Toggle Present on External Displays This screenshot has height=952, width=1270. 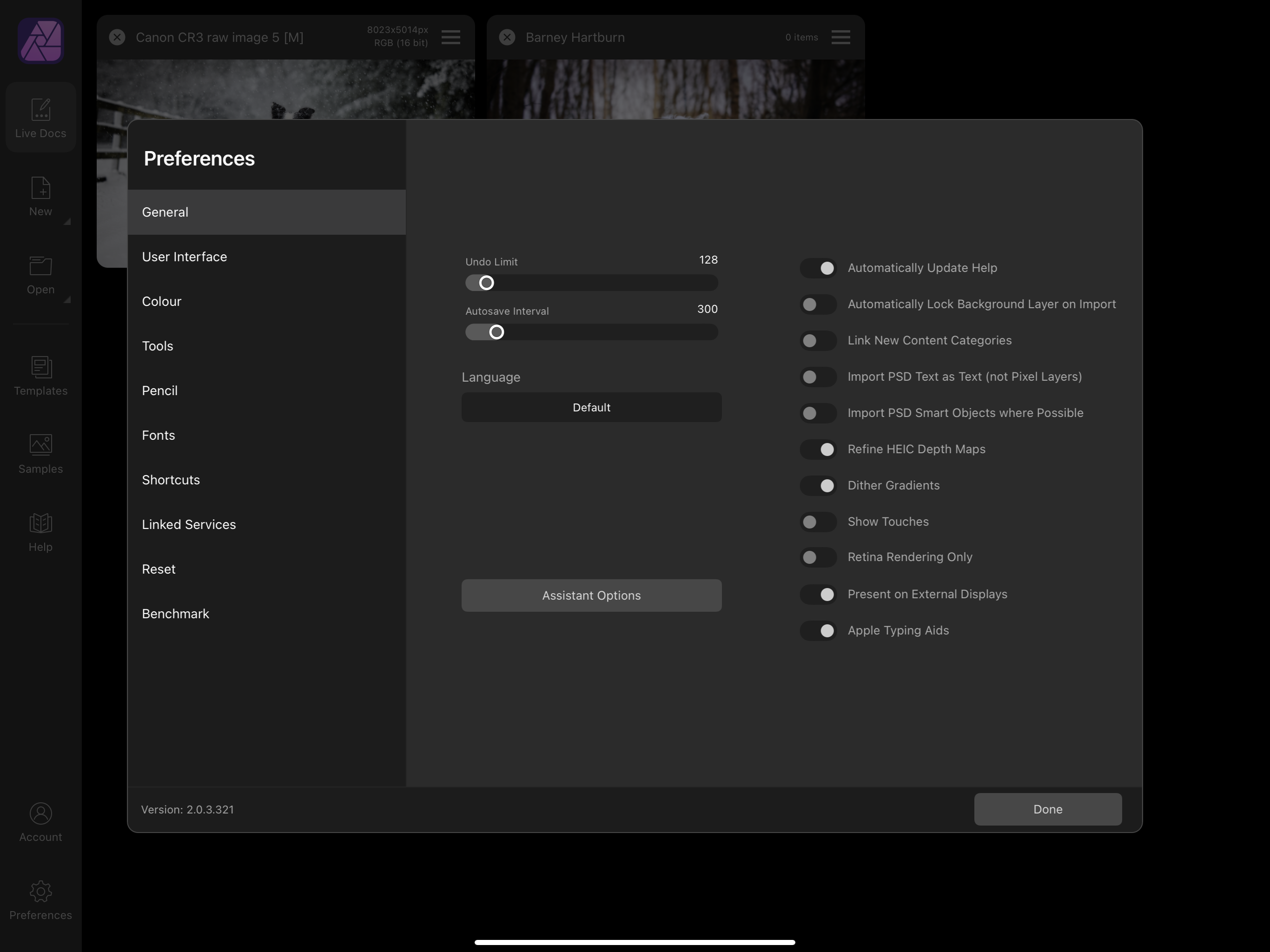[818, 594]
